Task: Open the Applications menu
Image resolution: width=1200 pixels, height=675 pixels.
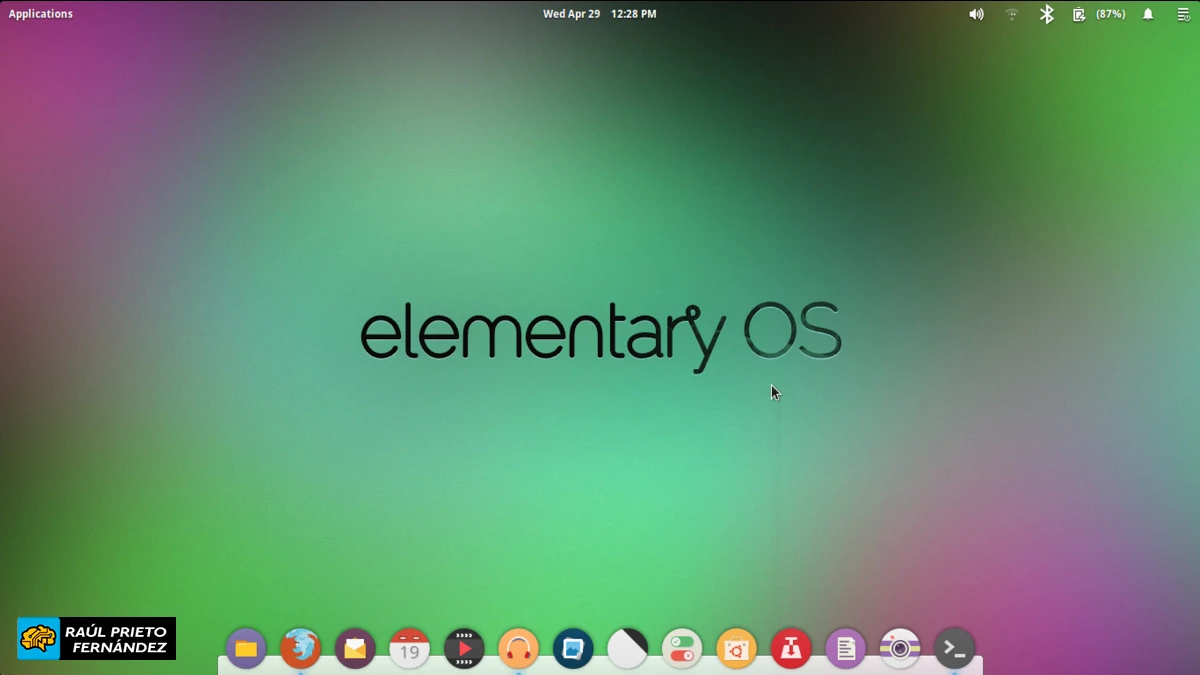Action: tap(41, 14)
